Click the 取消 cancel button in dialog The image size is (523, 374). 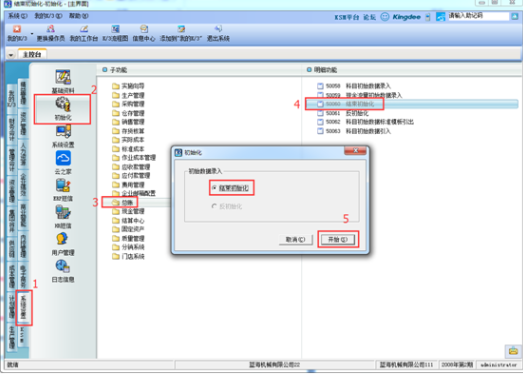pos(296,239)
